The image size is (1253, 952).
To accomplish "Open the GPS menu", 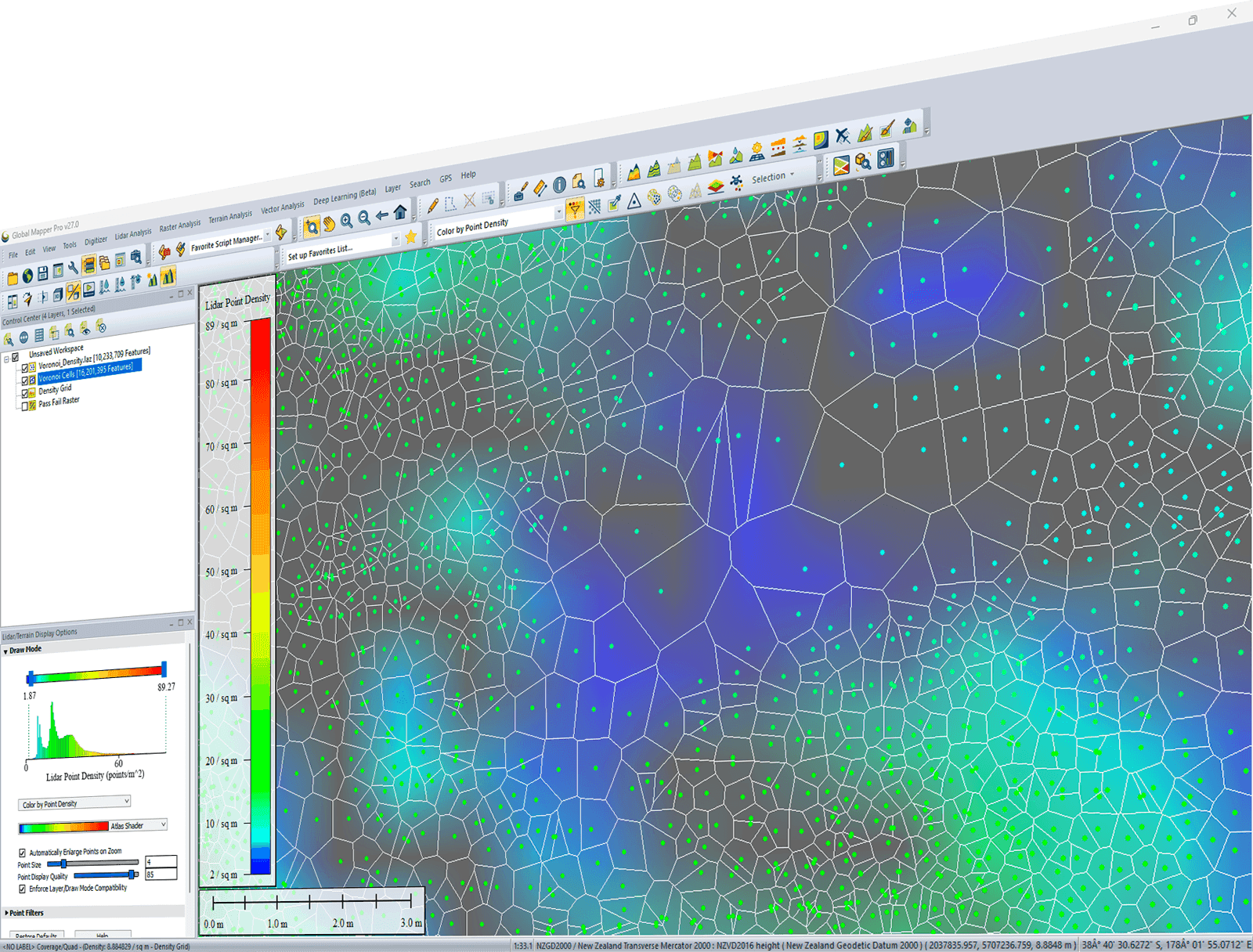I will [x=446, y=179].
